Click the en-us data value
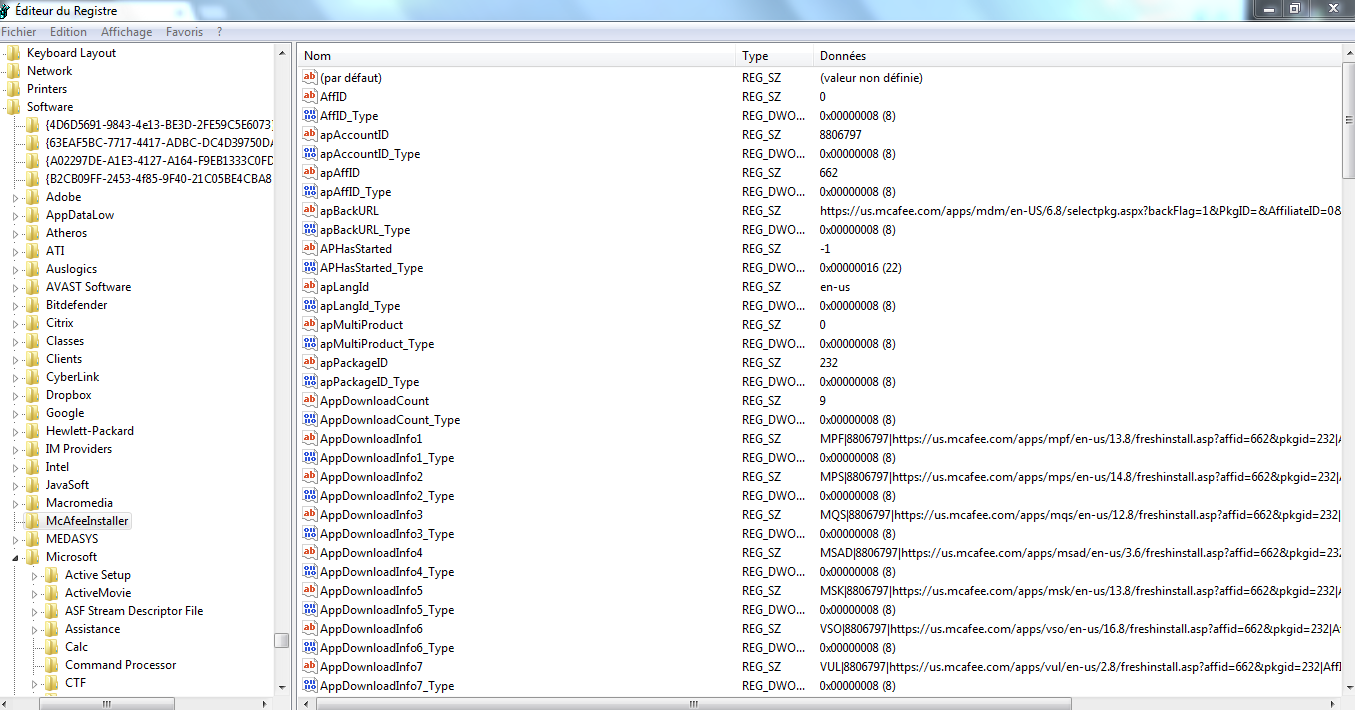Image resolution: width=1355 pixels, height=710 pixels. tap(835, 286)
